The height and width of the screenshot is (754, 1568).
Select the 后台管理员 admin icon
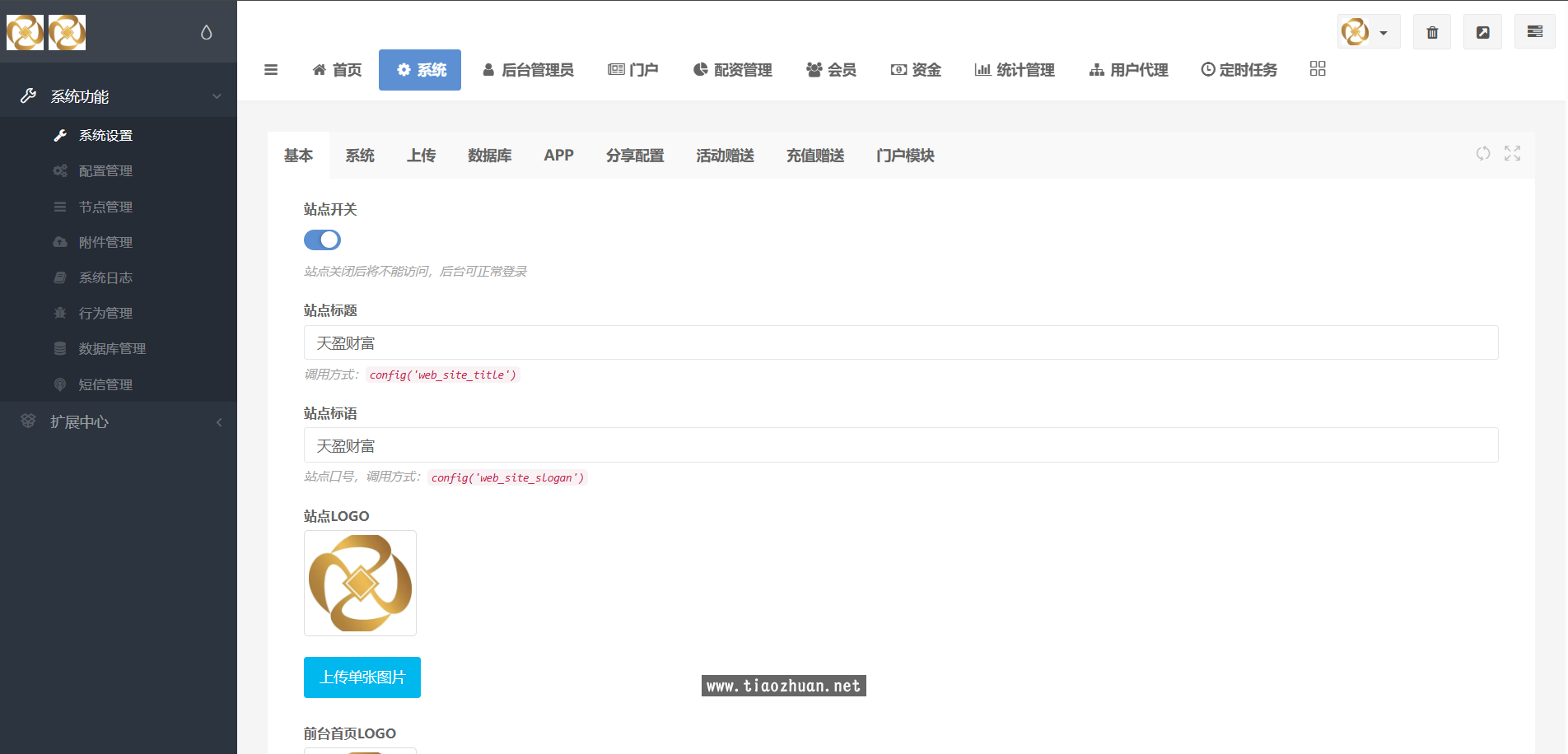pyautogui.click(x=489, y=70)
